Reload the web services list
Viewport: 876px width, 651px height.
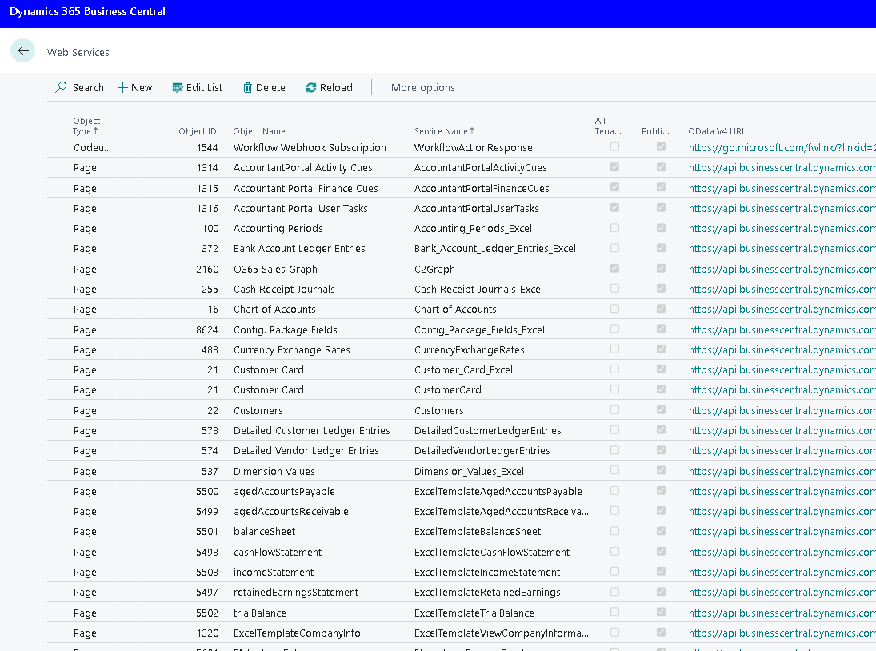329,88
